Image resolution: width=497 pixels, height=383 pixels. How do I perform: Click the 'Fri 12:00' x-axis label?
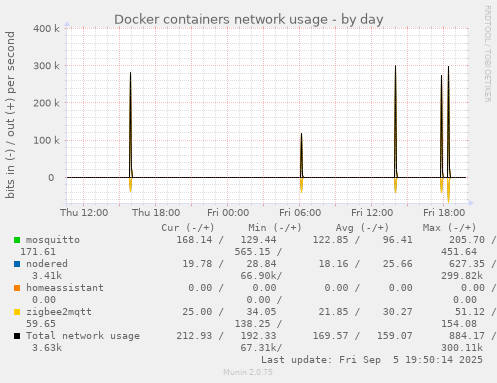pyautogui.click(x=372, y=213)
